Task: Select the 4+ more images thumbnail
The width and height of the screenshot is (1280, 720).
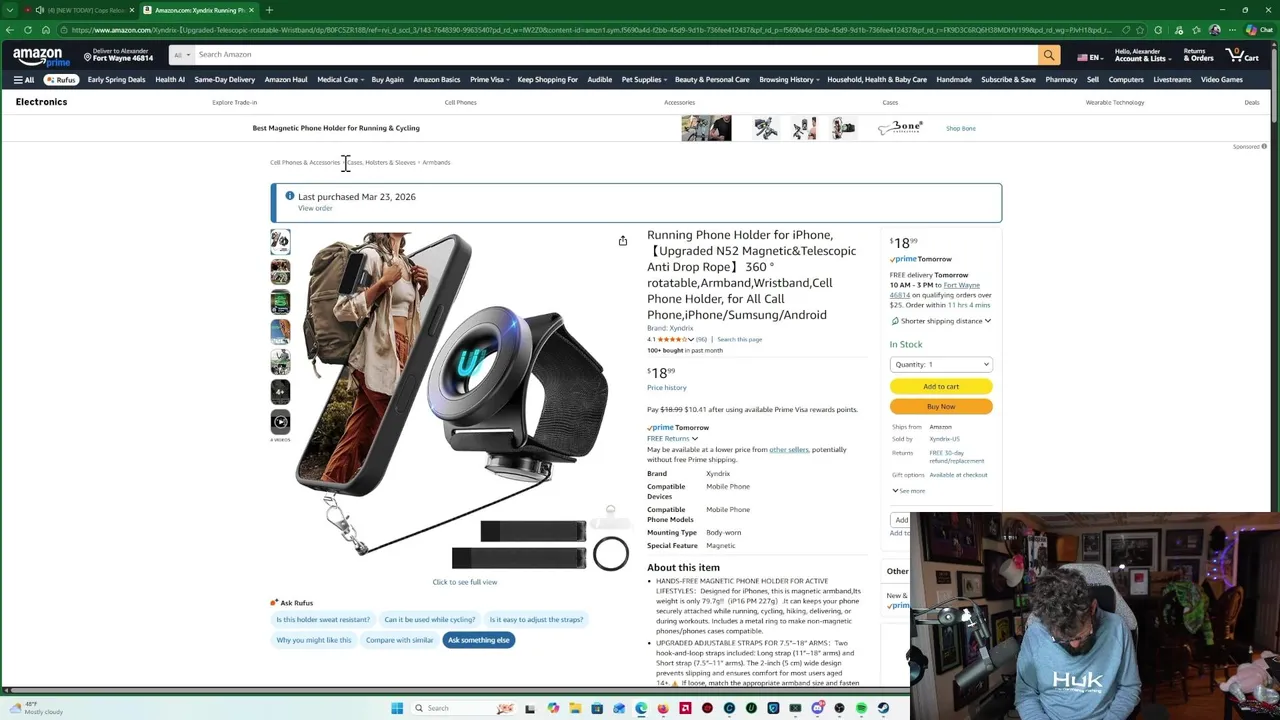Action: click(280, 391)
